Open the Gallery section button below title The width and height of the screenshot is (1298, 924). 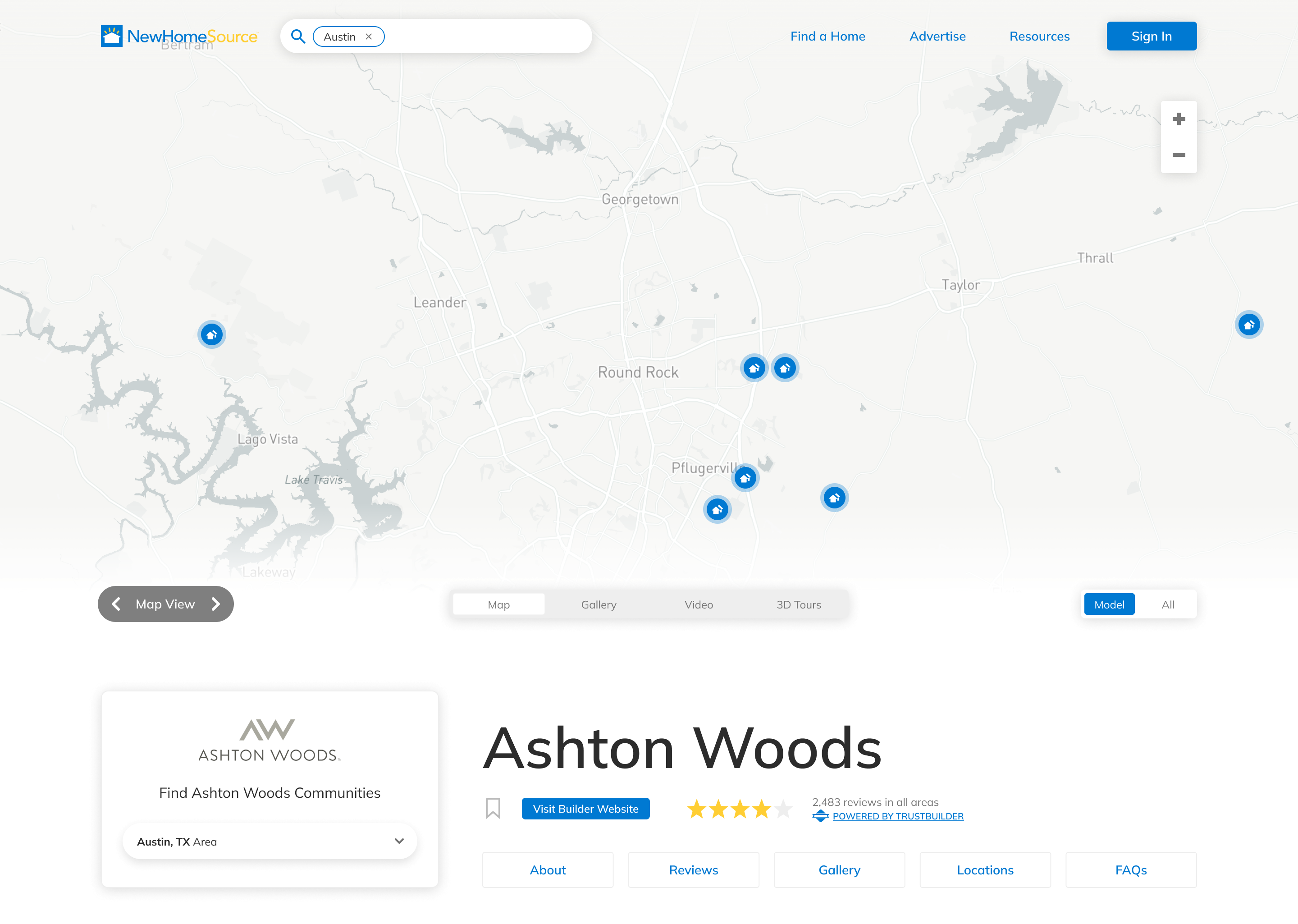click(839, 869)
